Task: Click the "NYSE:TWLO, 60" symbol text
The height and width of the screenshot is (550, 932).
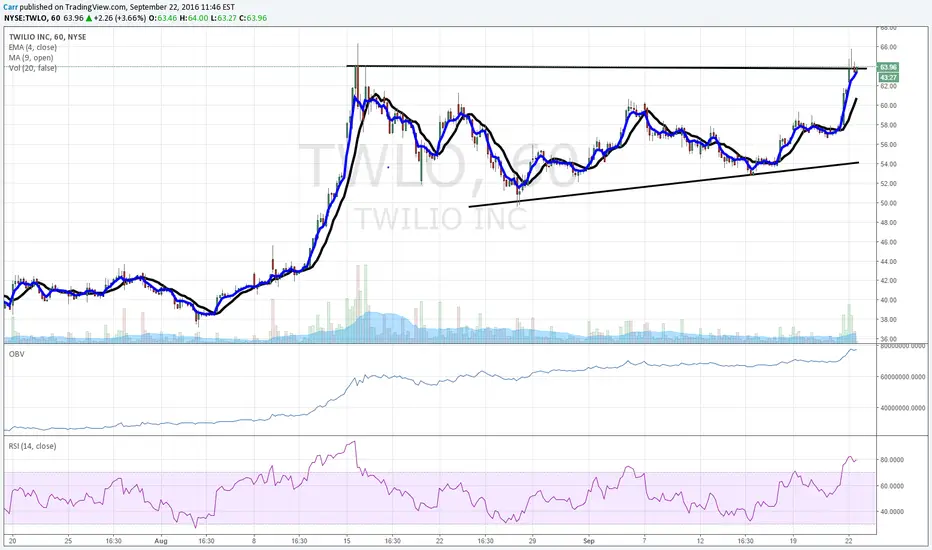Action: click(32, 18)
